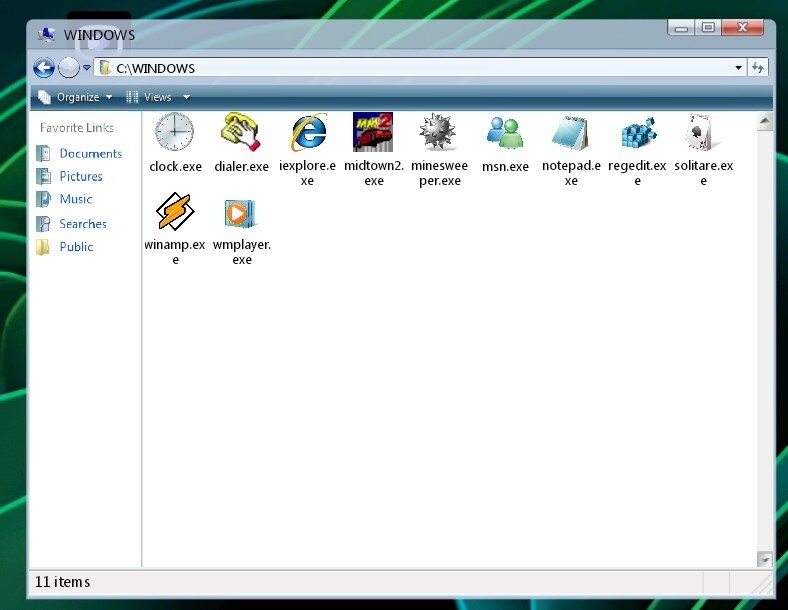The image size is (788, 610).
Task: Click the folder icon in address bar
Action: click(105, 67)
